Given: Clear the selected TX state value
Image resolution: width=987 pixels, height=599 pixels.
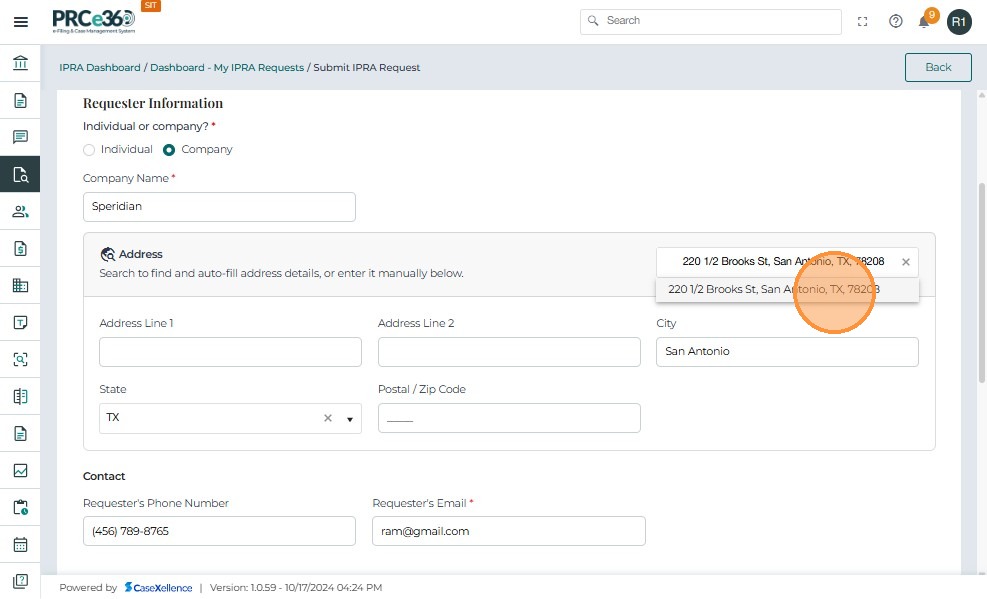Looking at the screenshot, I should tap(327, 418).
